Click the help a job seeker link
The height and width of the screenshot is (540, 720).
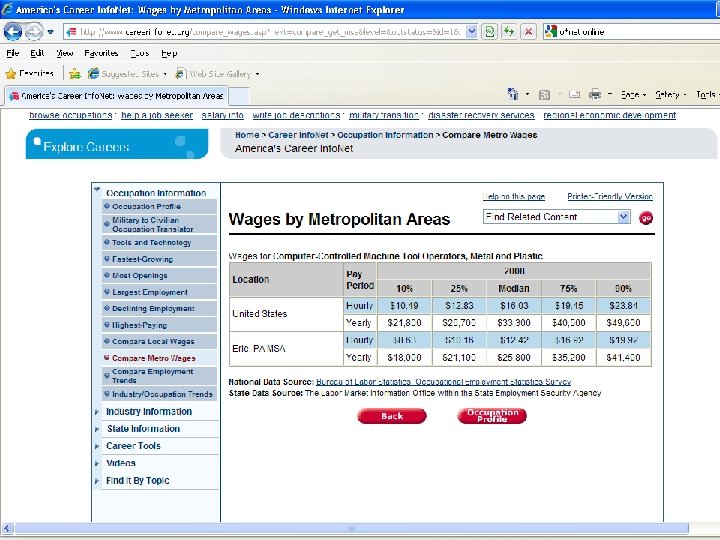tap(157, 115)
